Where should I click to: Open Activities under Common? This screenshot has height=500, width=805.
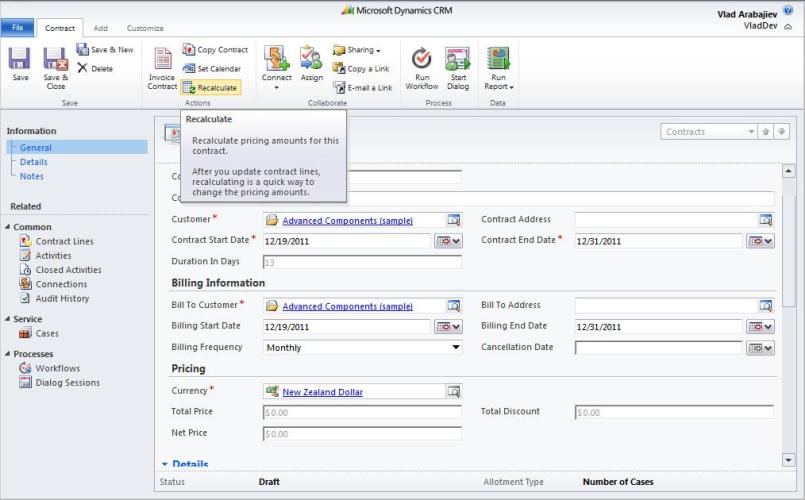(x=45, y=255)
